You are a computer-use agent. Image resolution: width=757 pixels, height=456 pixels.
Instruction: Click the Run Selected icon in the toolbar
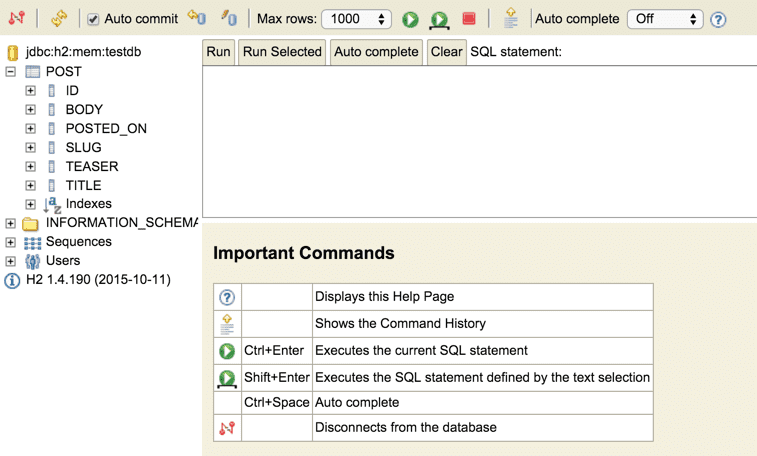(x=439, y=20)
